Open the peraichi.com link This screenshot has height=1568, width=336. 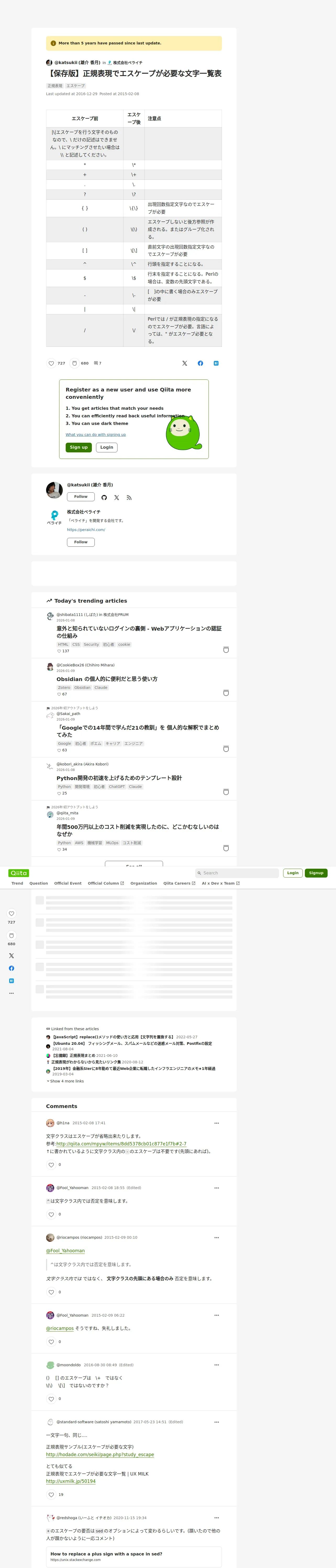[x=86, y=529]
